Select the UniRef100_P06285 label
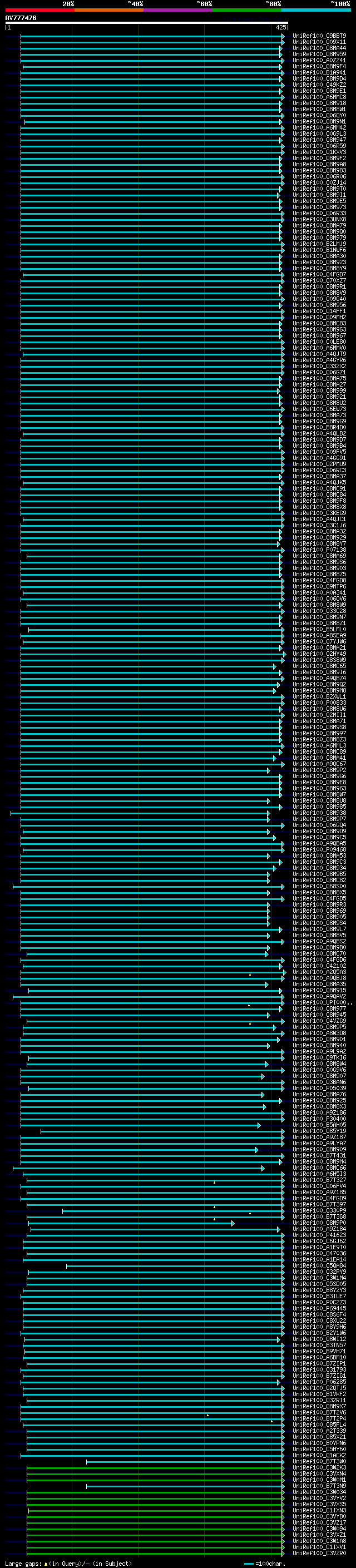 point(319,1382)
